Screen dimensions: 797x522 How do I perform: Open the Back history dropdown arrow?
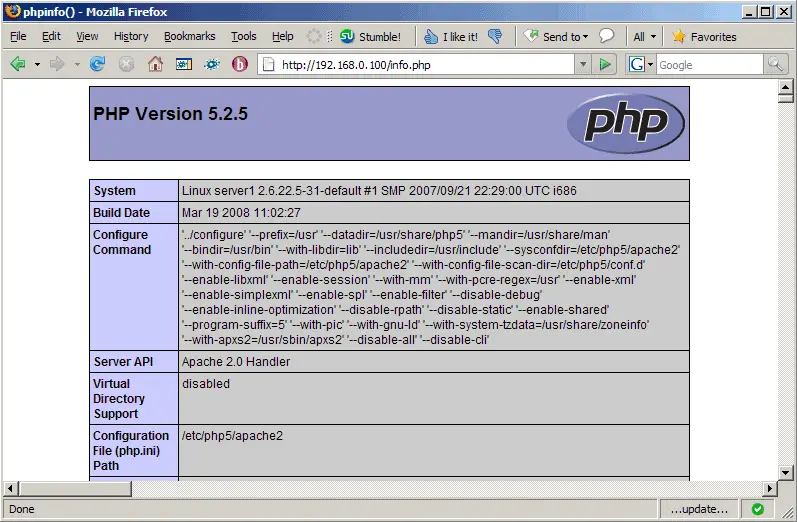(x=37, y=65)
